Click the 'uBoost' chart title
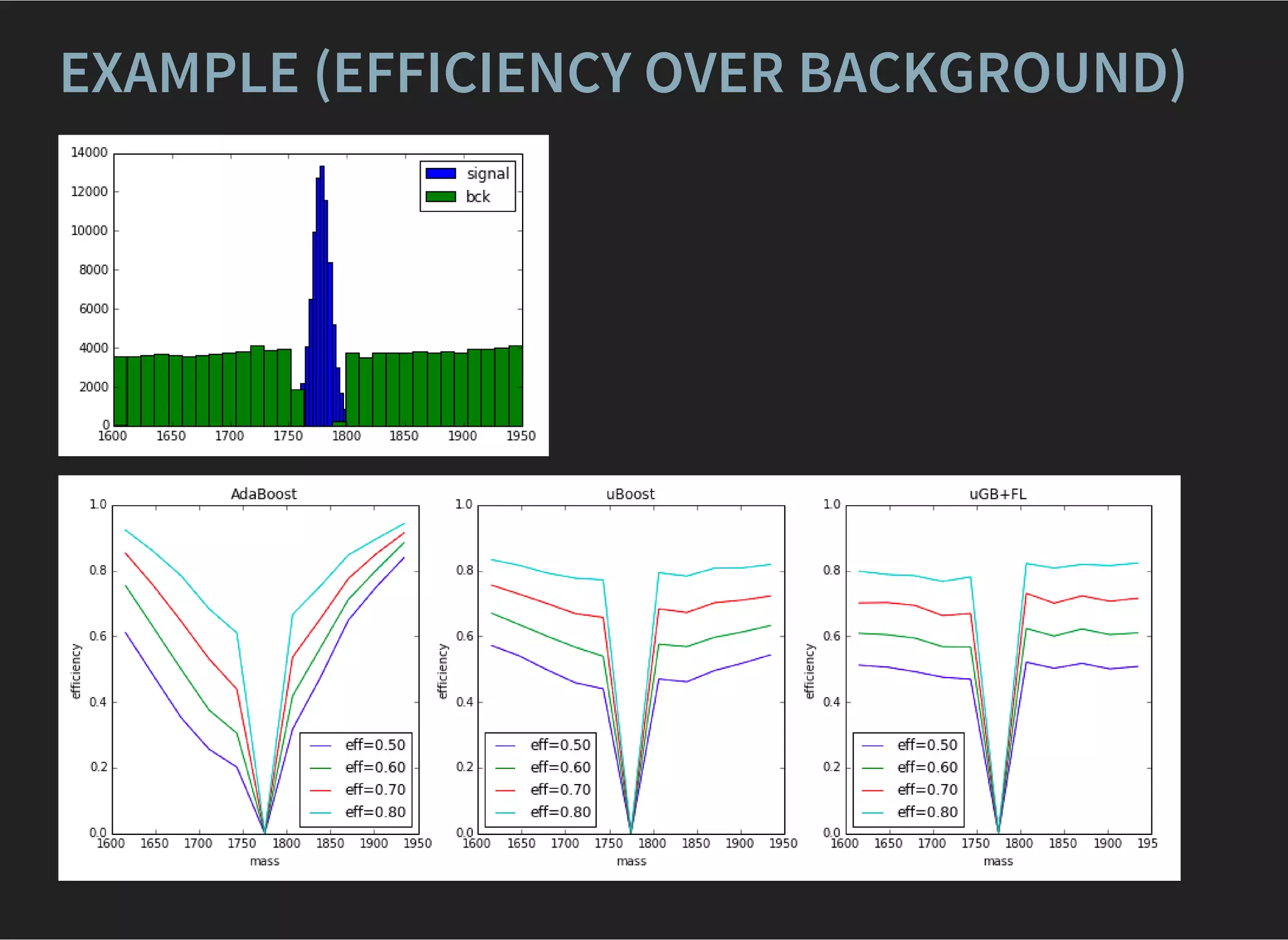 pos(630,494)
